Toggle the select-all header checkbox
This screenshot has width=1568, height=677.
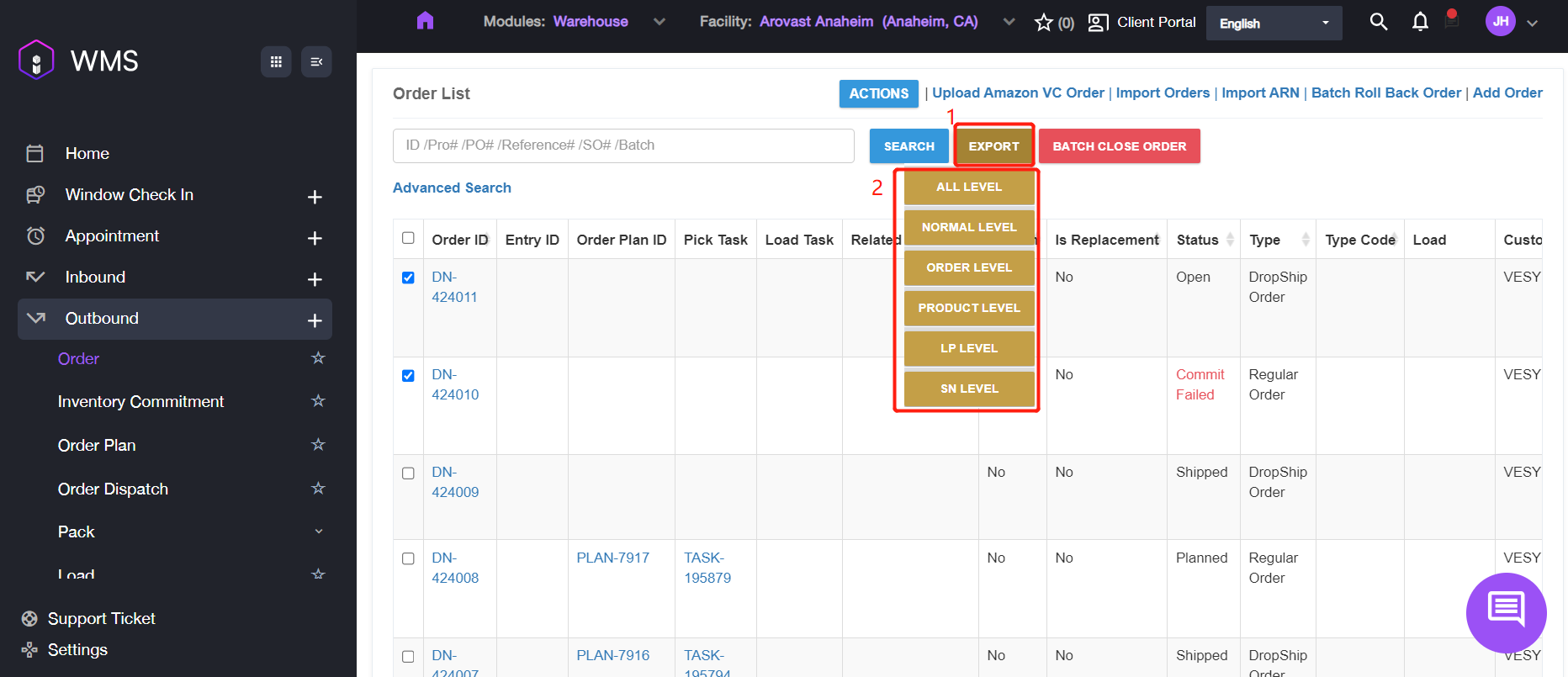pyautogui.click(x=408, y=238)
